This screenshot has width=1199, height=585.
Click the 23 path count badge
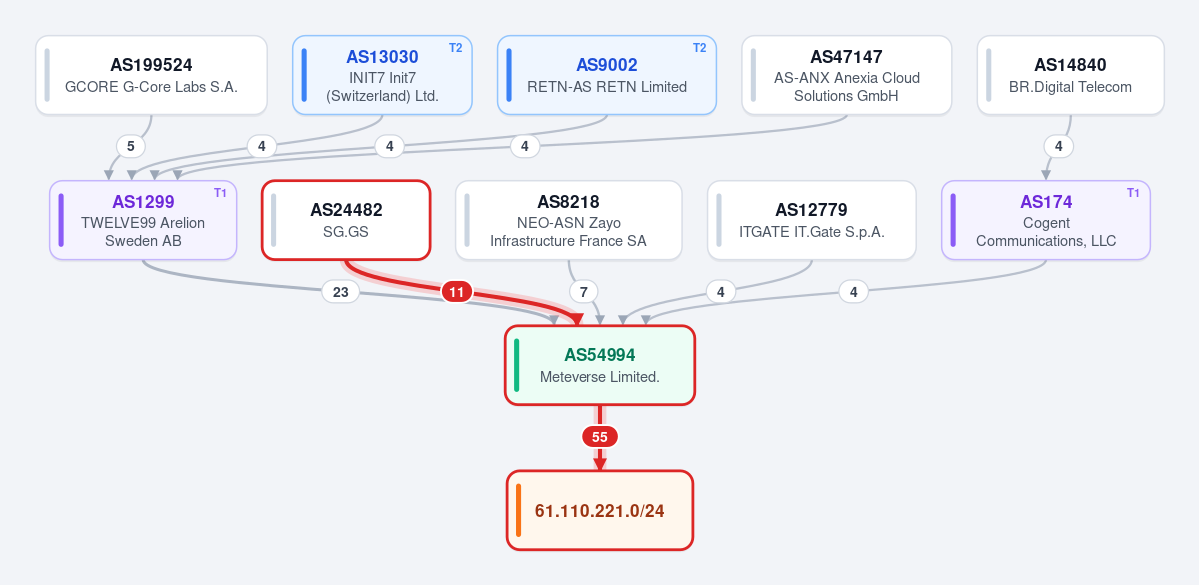[x=341, y=291]
